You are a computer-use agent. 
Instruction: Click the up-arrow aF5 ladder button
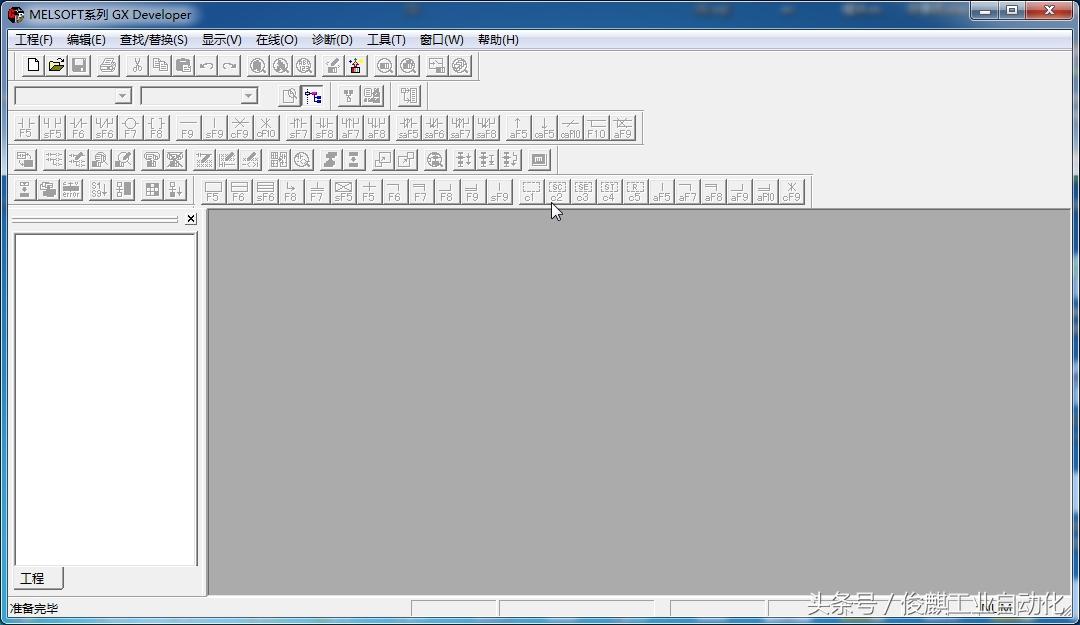point(518,127)
